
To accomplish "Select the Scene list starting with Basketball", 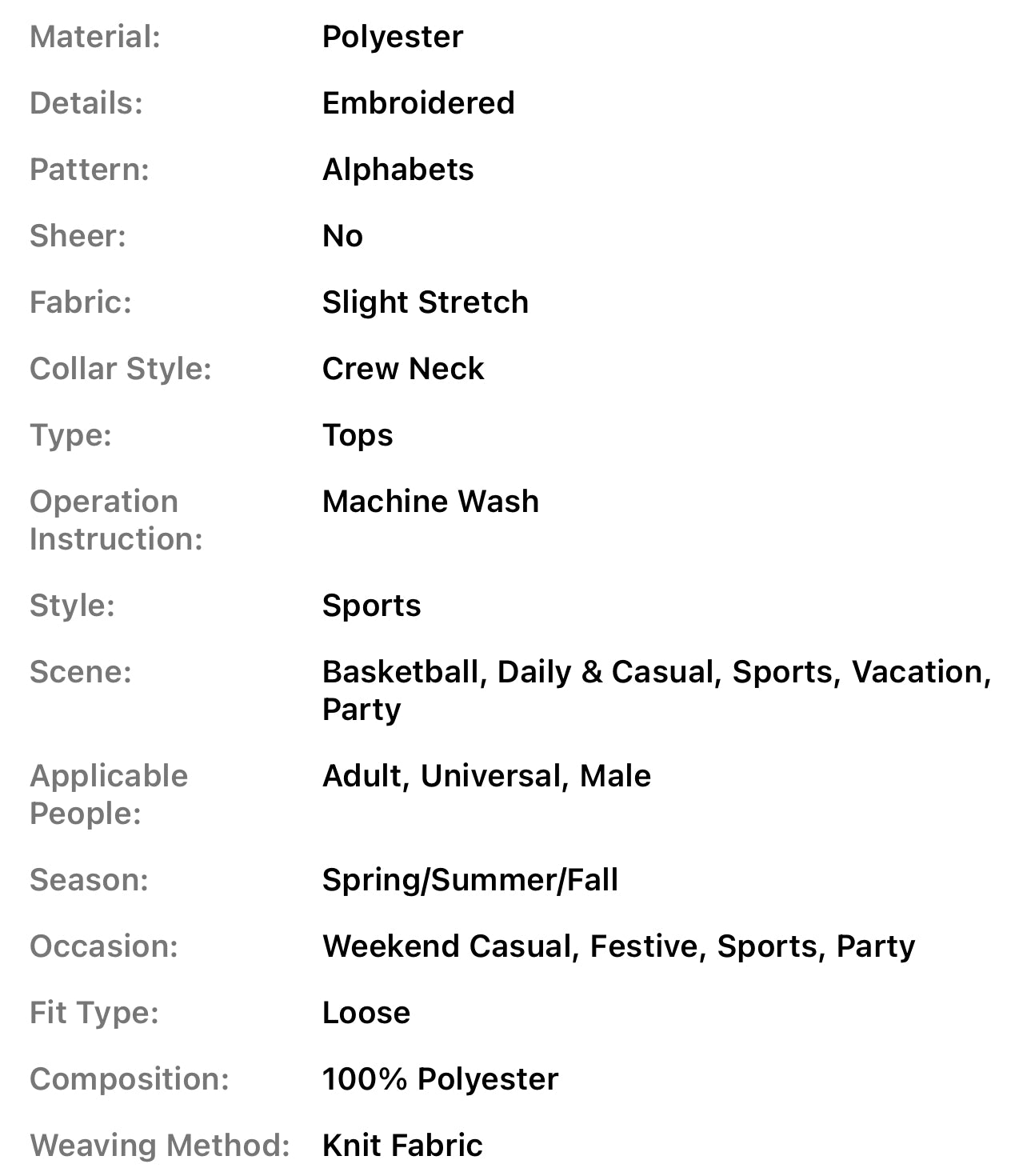I will pyautogui.click(x=656, y=690).
